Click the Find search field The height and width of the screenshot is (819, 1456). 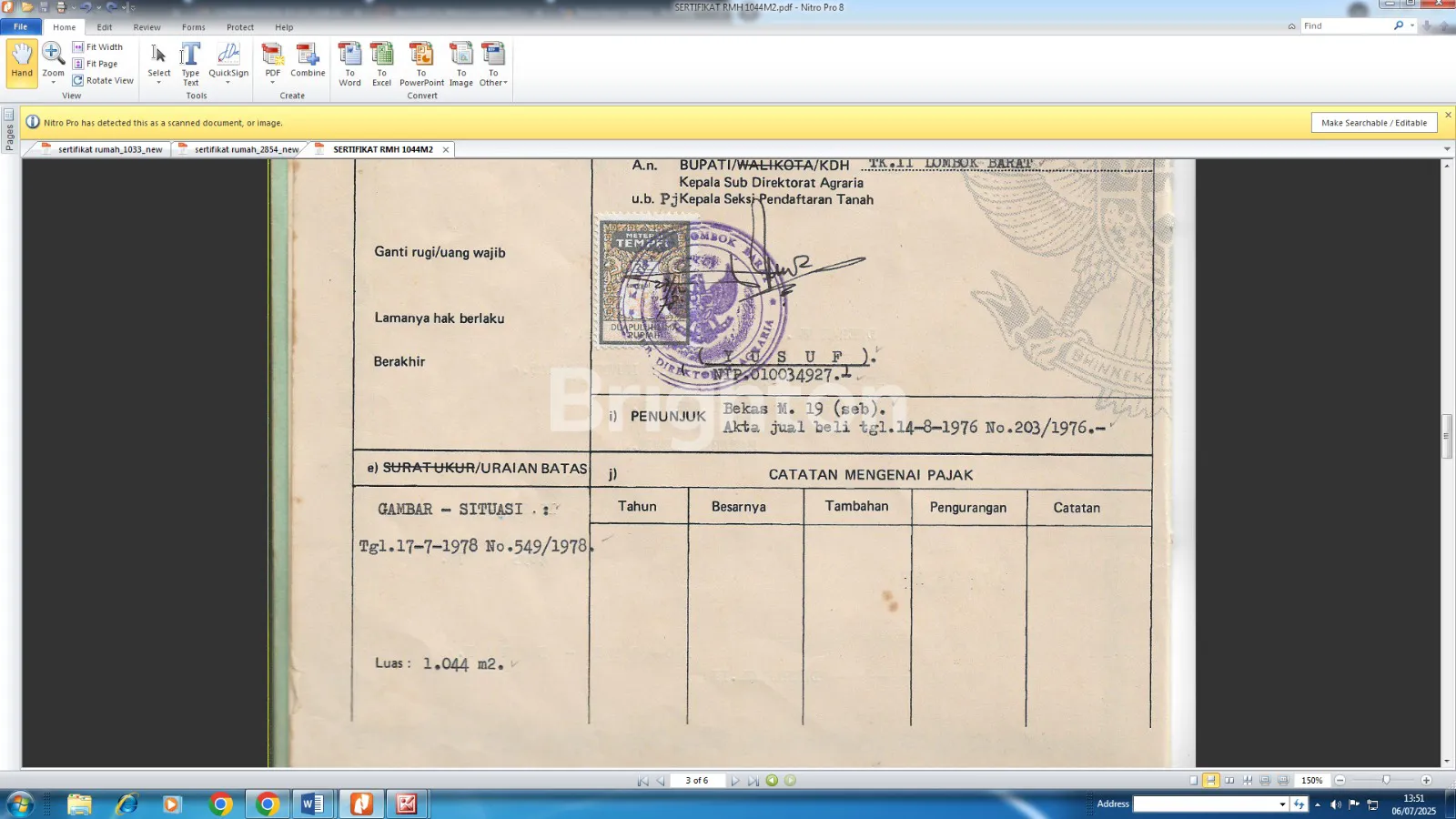point(1345,25)
